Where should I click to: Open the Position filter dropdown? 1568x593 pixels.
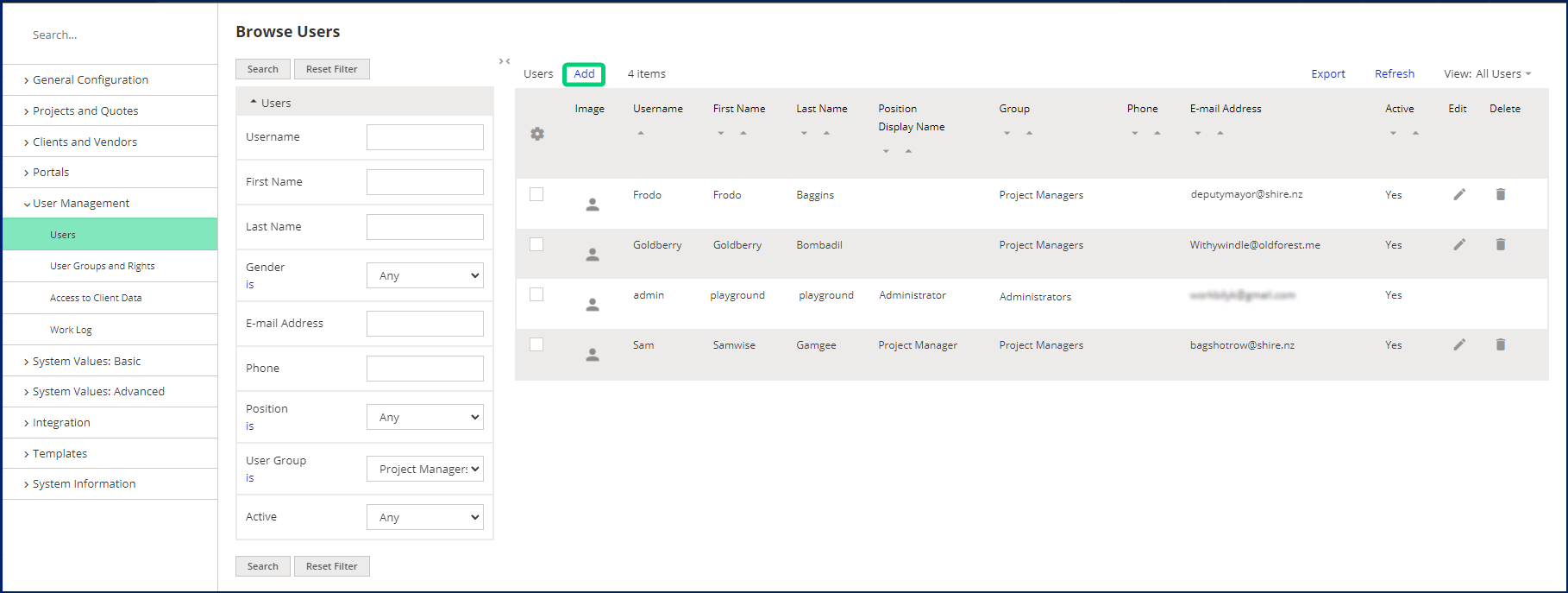[x=425, y=417]
